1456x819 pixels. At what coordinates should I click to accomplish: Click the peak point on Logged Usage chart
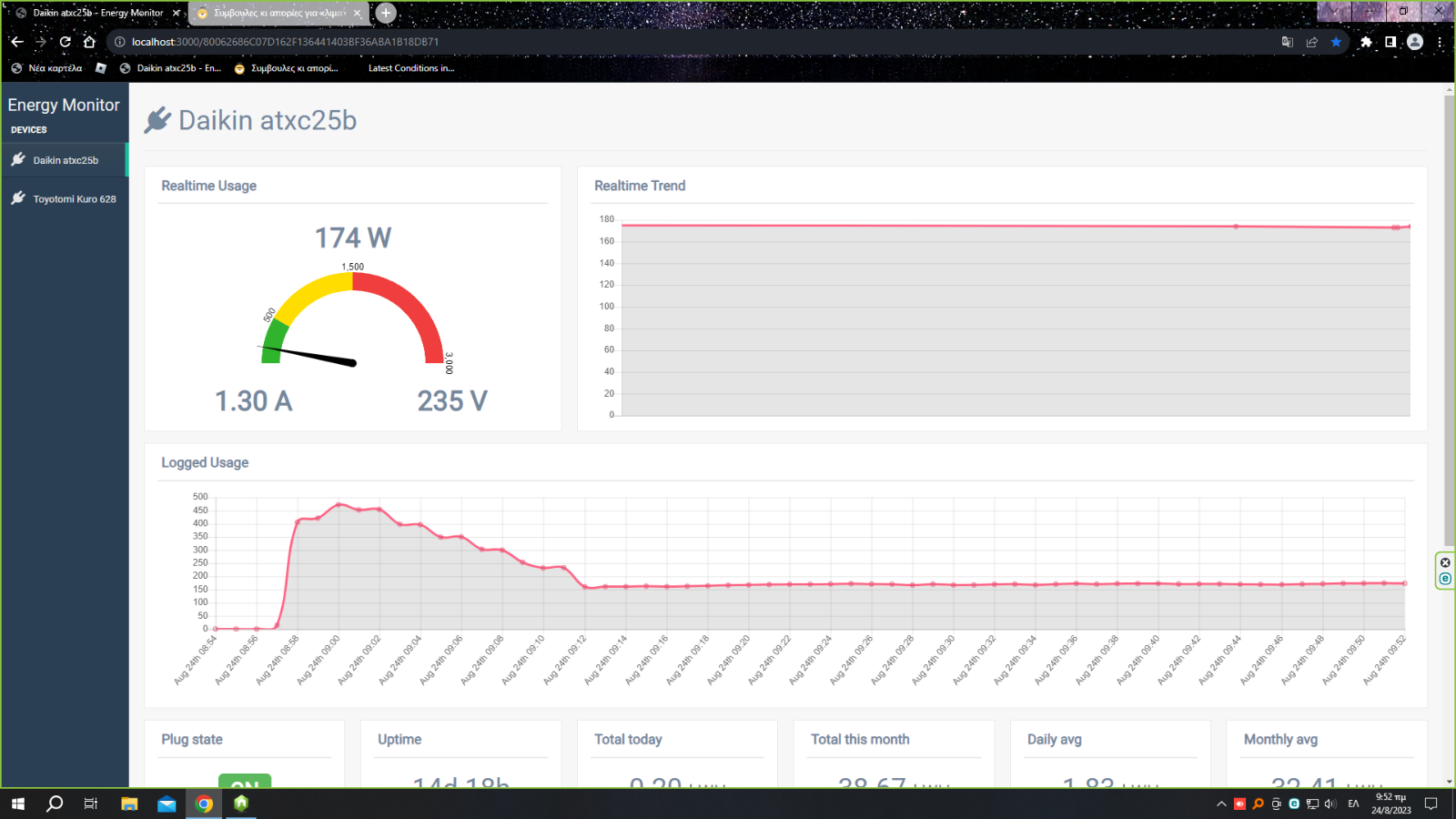(x=339, y=504)
